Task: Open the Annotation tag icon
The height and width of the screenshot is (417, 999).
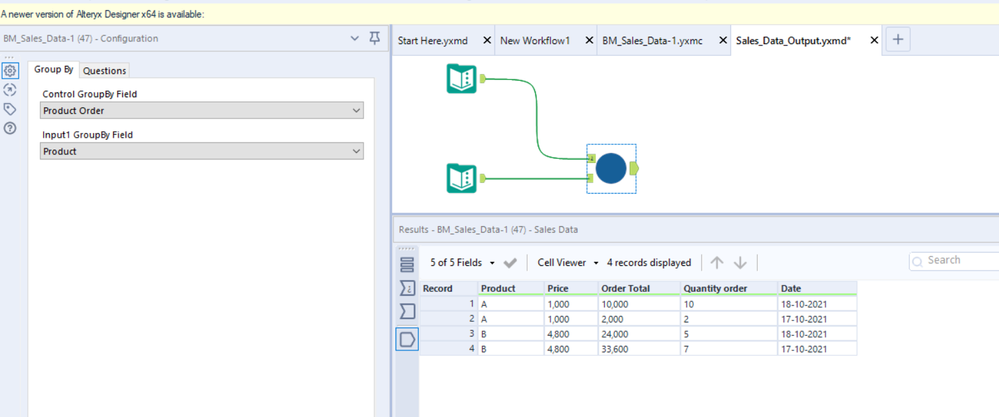Action: 10,109
